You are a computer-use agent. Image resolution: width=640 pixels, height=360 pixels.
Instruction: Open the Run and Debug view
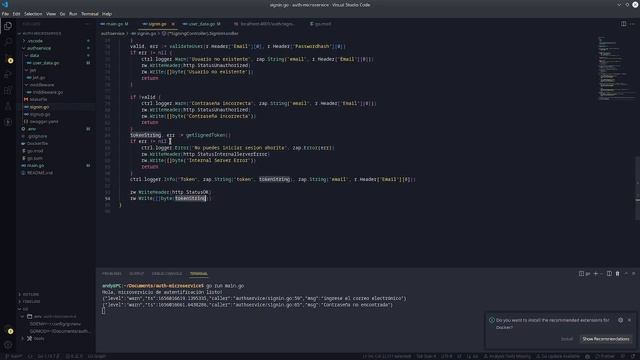pos(8,75)
